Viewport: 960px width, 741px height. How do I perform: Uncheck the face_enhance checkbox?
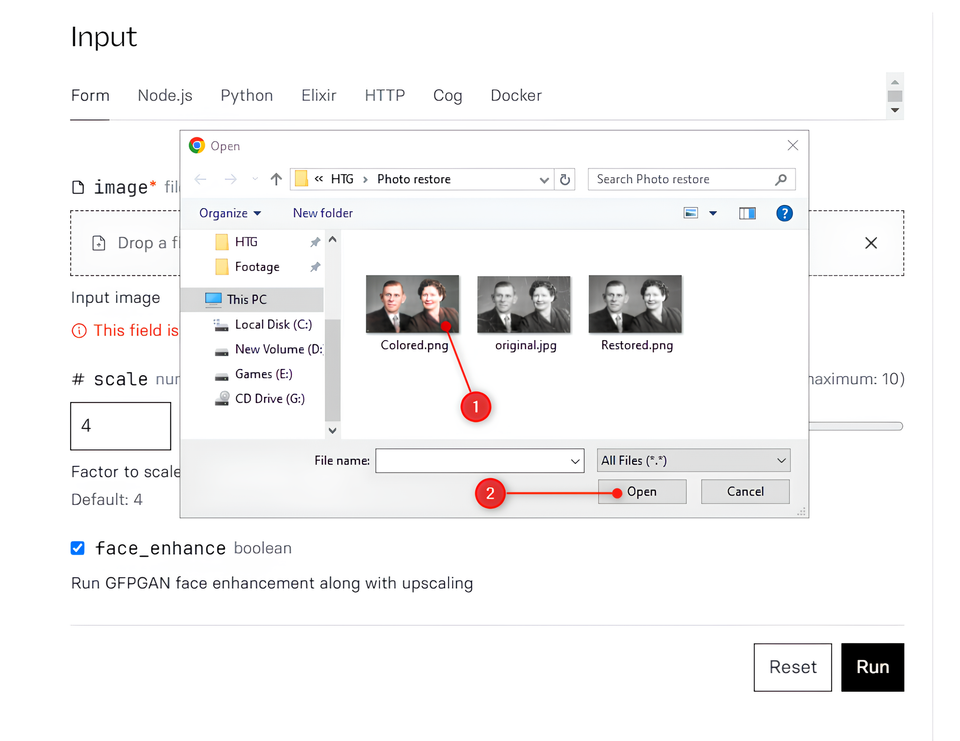point(77,547)
